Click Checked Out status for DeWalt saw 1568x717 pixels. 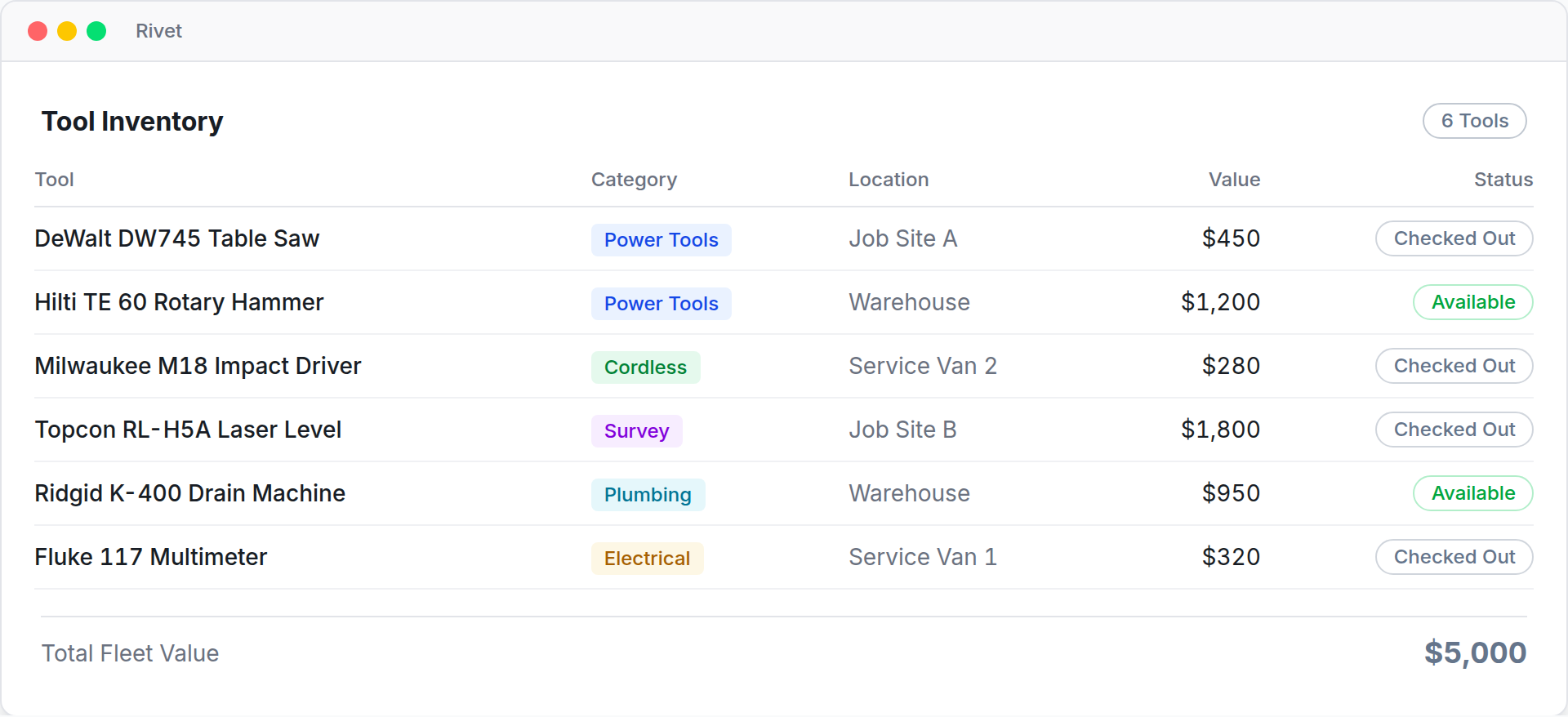coord(1454,238)
